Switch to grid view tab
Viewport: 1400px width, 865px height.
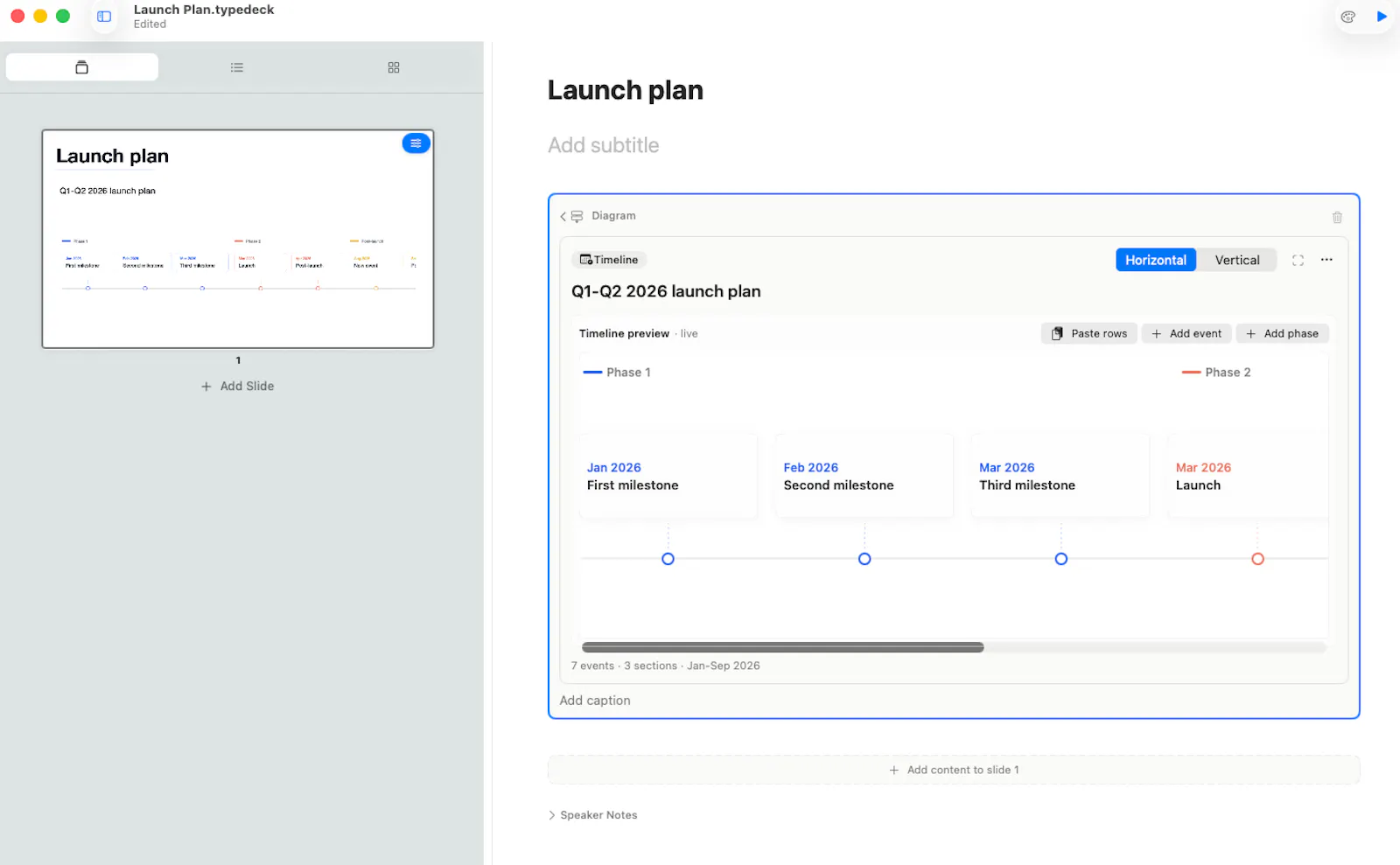coord(394,67)
